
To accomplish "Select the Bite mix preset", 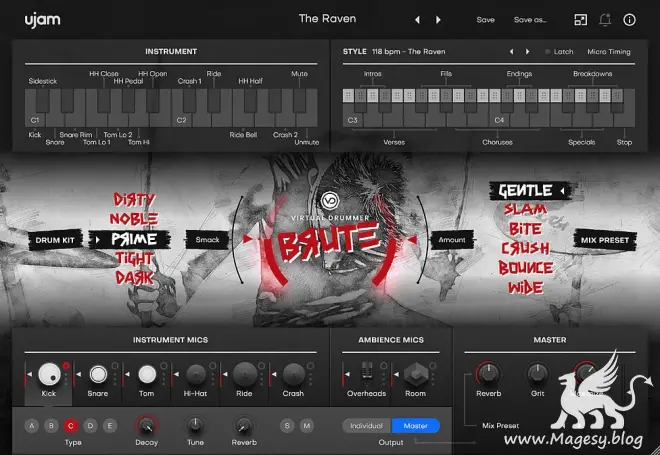I will [526, 229].
